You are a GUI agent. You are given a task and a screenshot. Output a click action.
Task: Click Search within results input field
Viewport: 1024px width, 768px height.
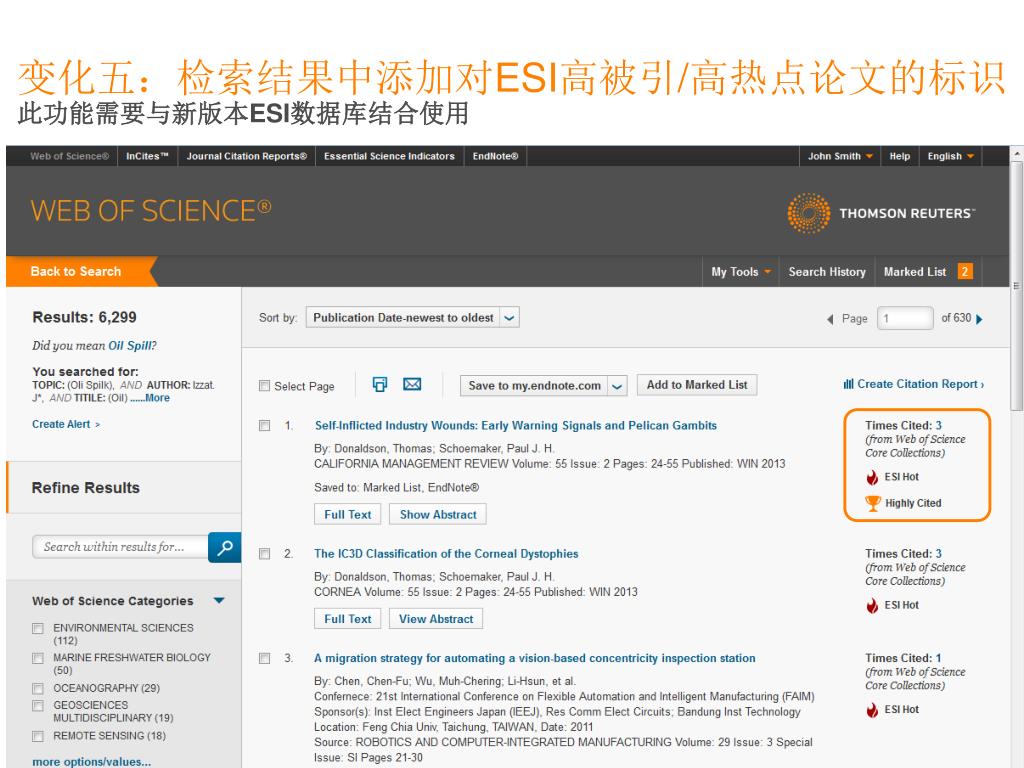[x=120, y=547]
